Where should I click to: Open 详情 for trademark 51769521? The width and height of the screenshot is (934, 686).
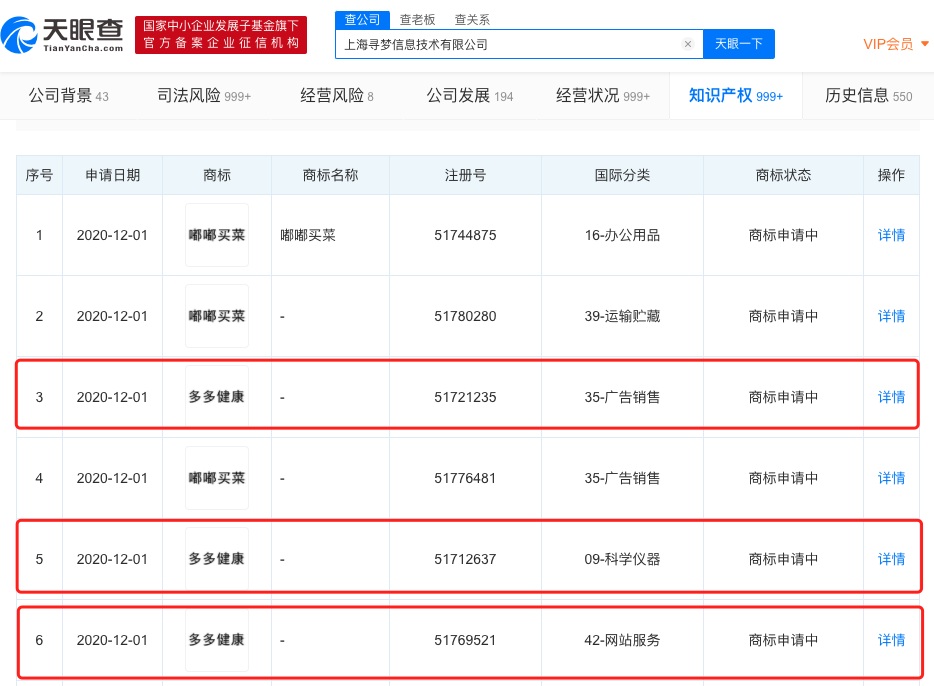tap(891, 640)
